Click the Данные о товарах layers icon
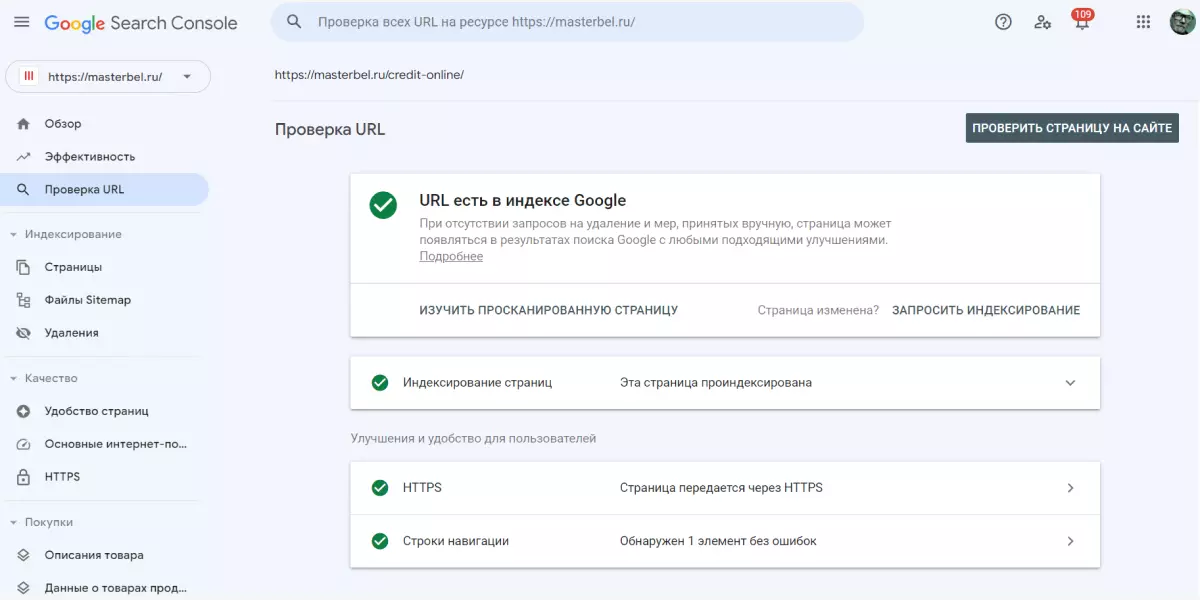This screenshot has width=1200, height=600. click(x=23, y=588)
